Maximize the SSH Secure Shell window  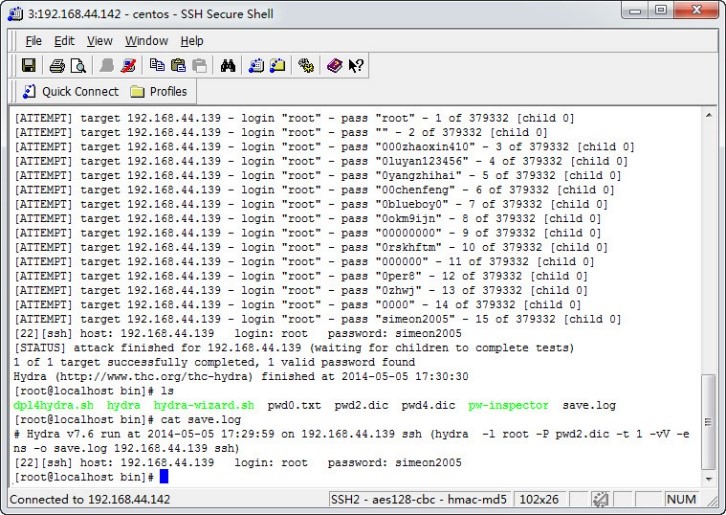tap(661, 10)
